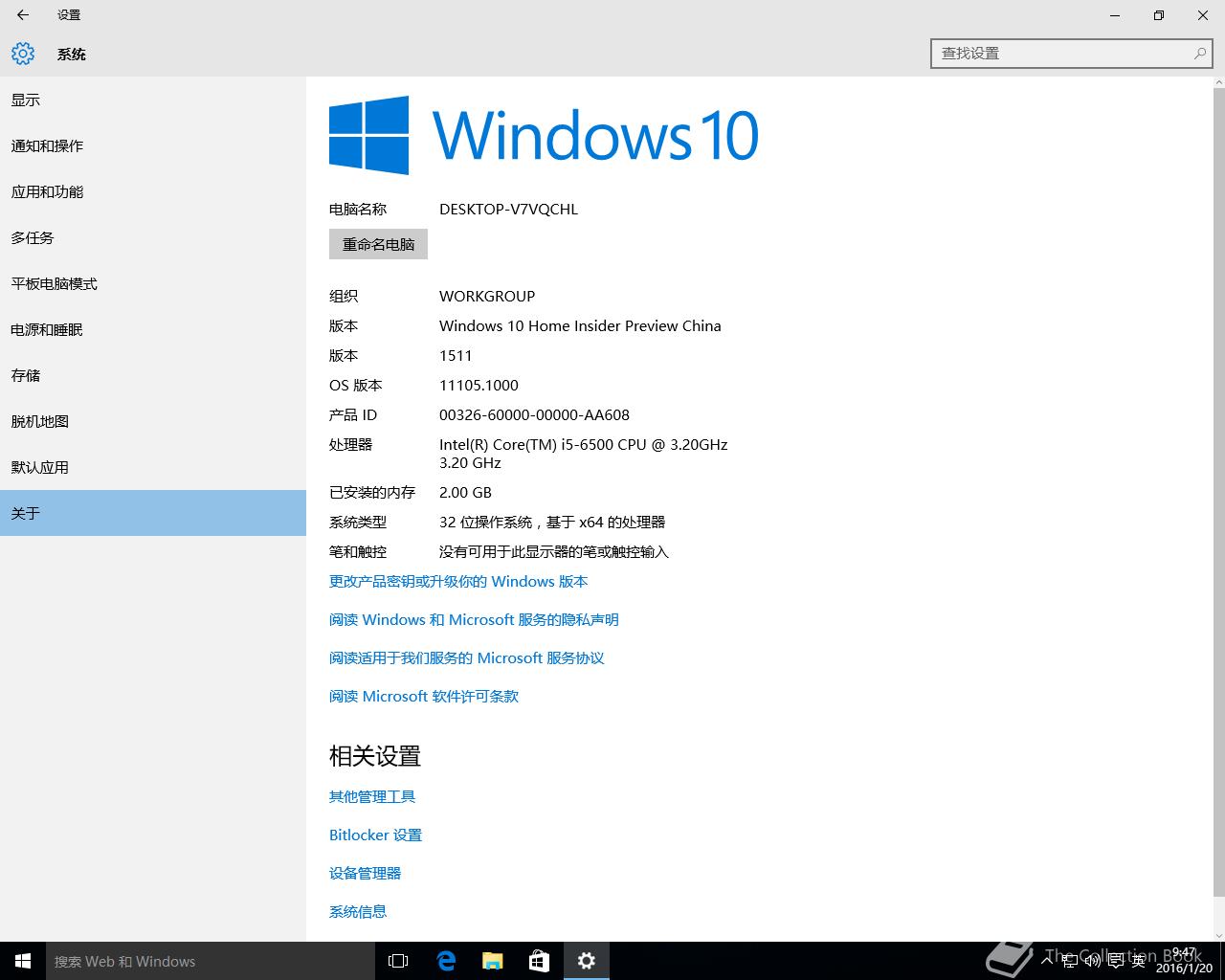1225x980 pixels.
Task: Click the 系统 header title
Action: 72,54
